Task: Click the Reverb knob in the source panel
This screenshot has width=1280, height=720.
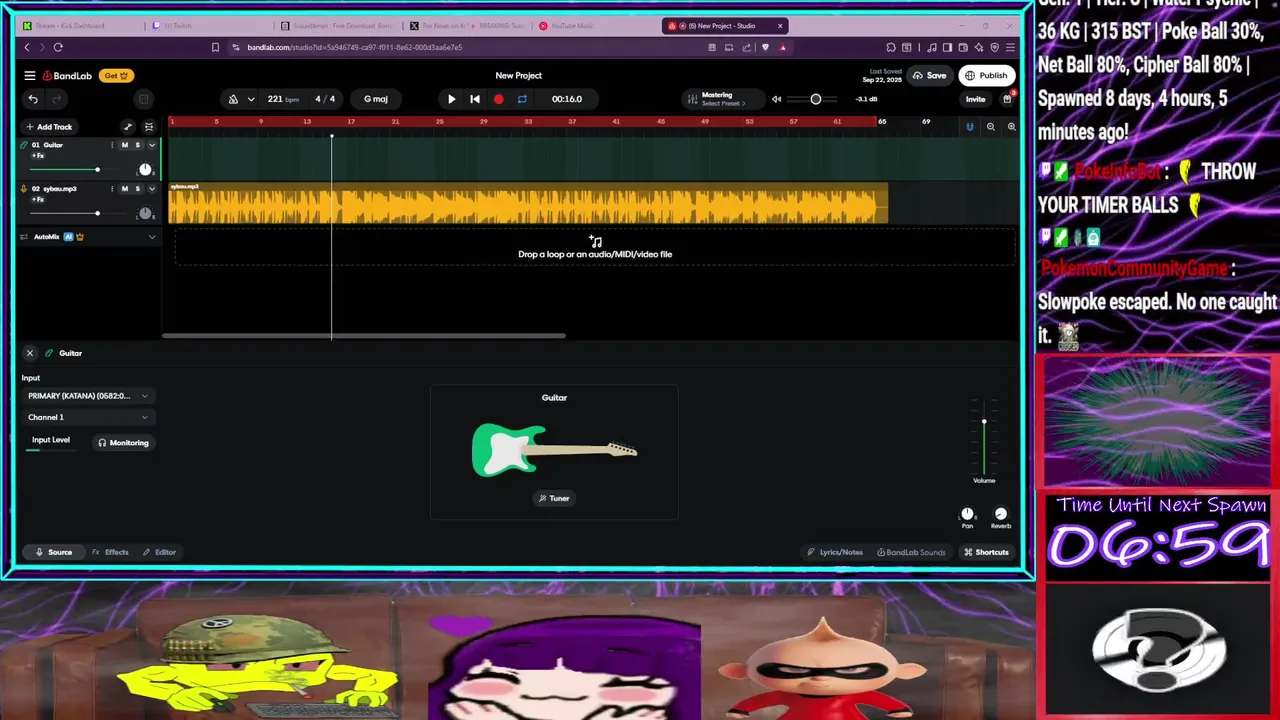Action: (1000, 514)
